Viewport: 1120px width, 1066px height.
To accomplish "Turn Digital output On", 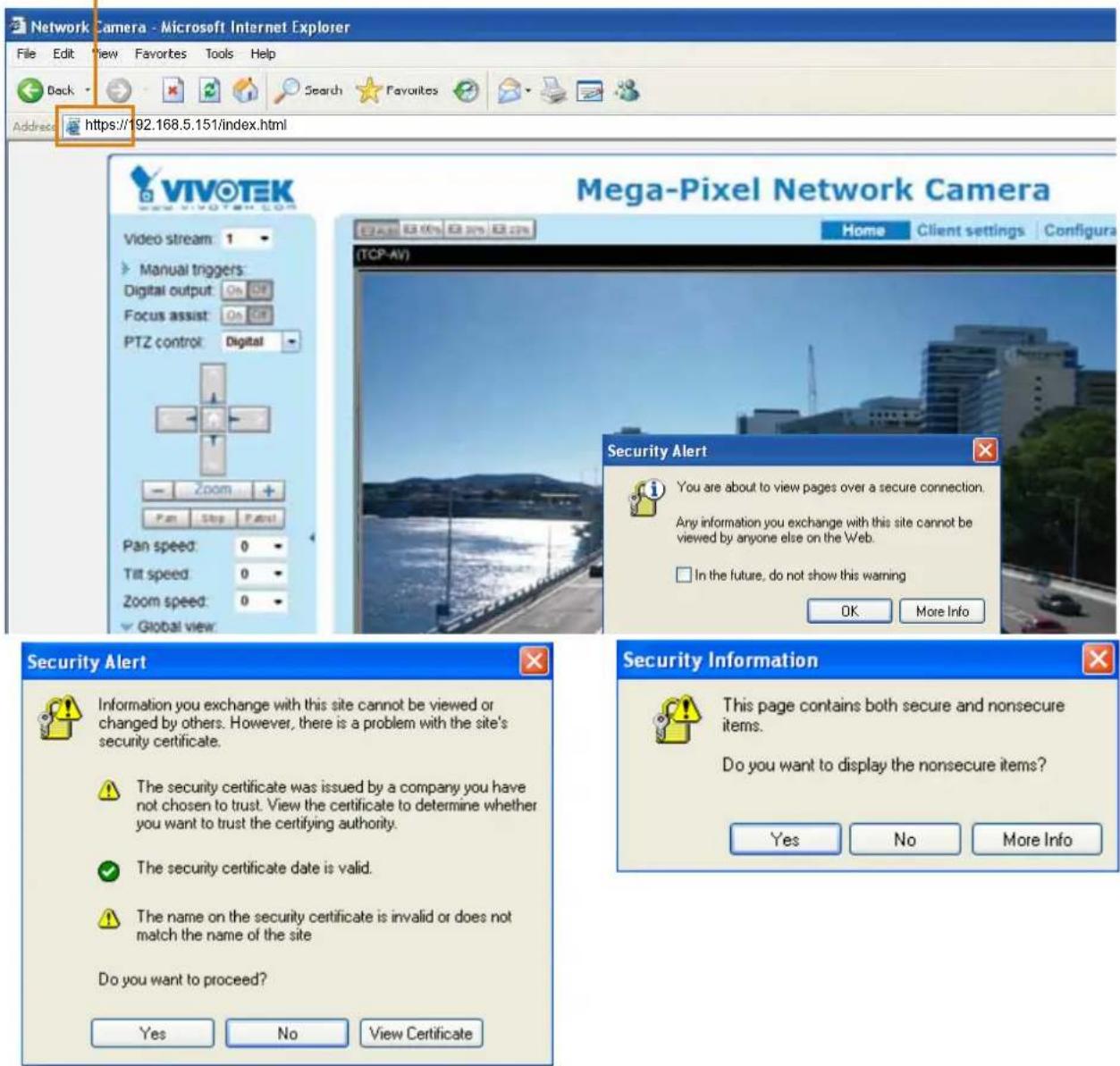I will click(x=234, y=290).
